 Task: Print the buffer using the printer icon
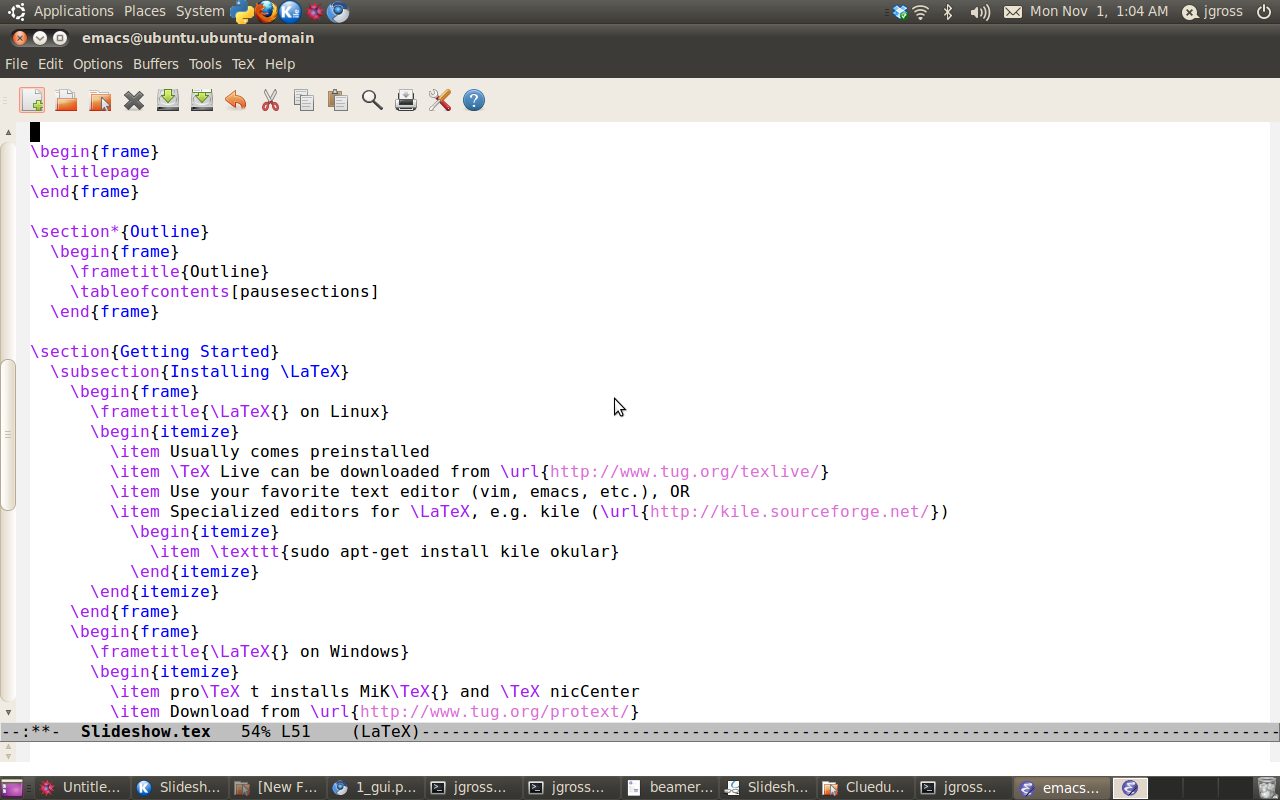(x=406, y=100)
